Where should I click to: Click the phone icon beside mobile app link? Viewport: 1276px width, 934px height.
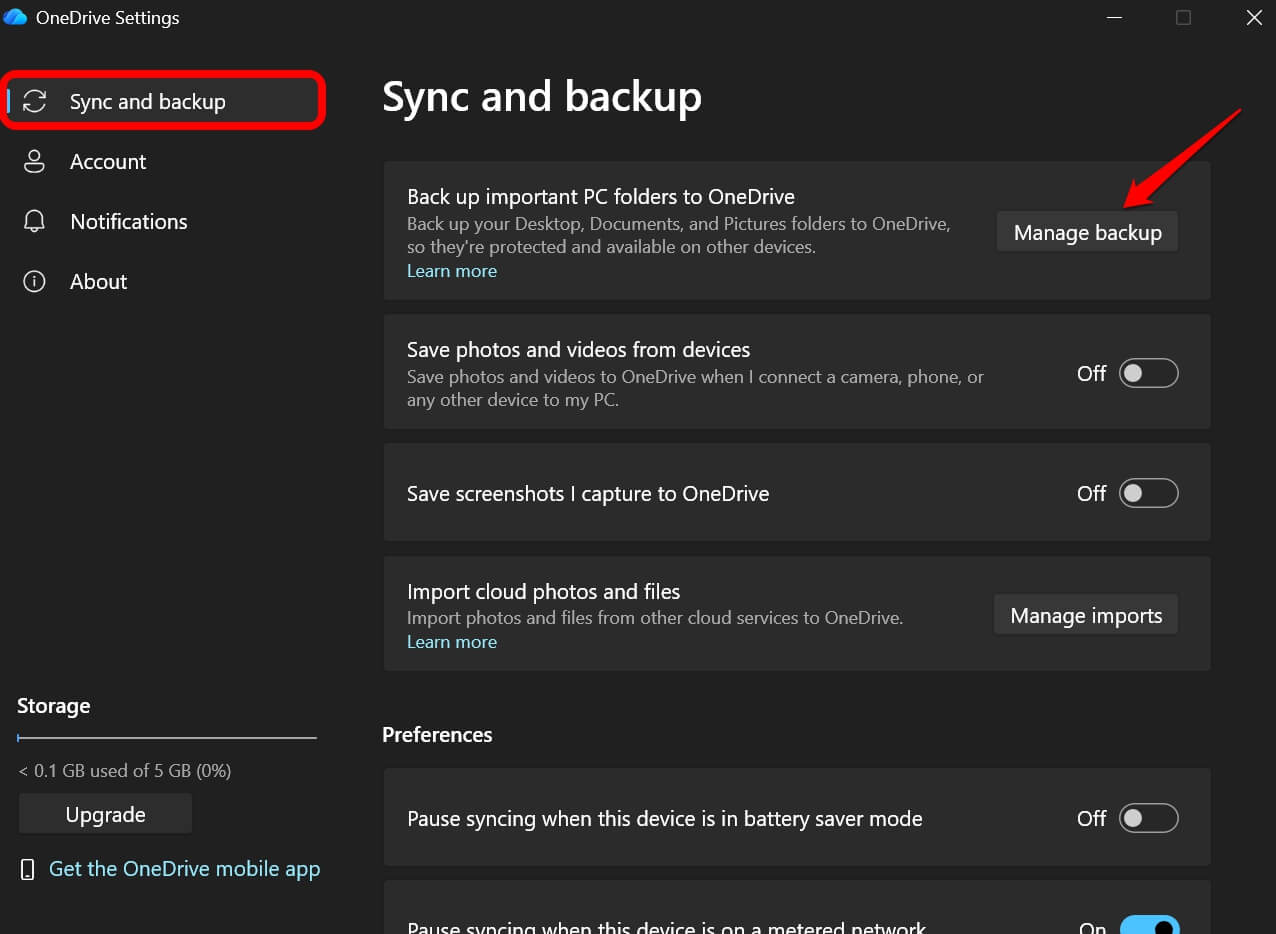coord(28,869)
